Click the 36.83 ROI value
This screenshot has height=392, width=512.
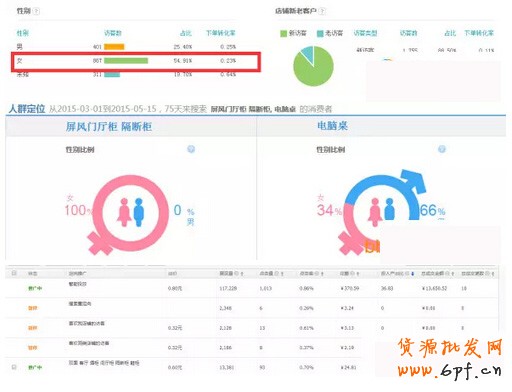387,288
